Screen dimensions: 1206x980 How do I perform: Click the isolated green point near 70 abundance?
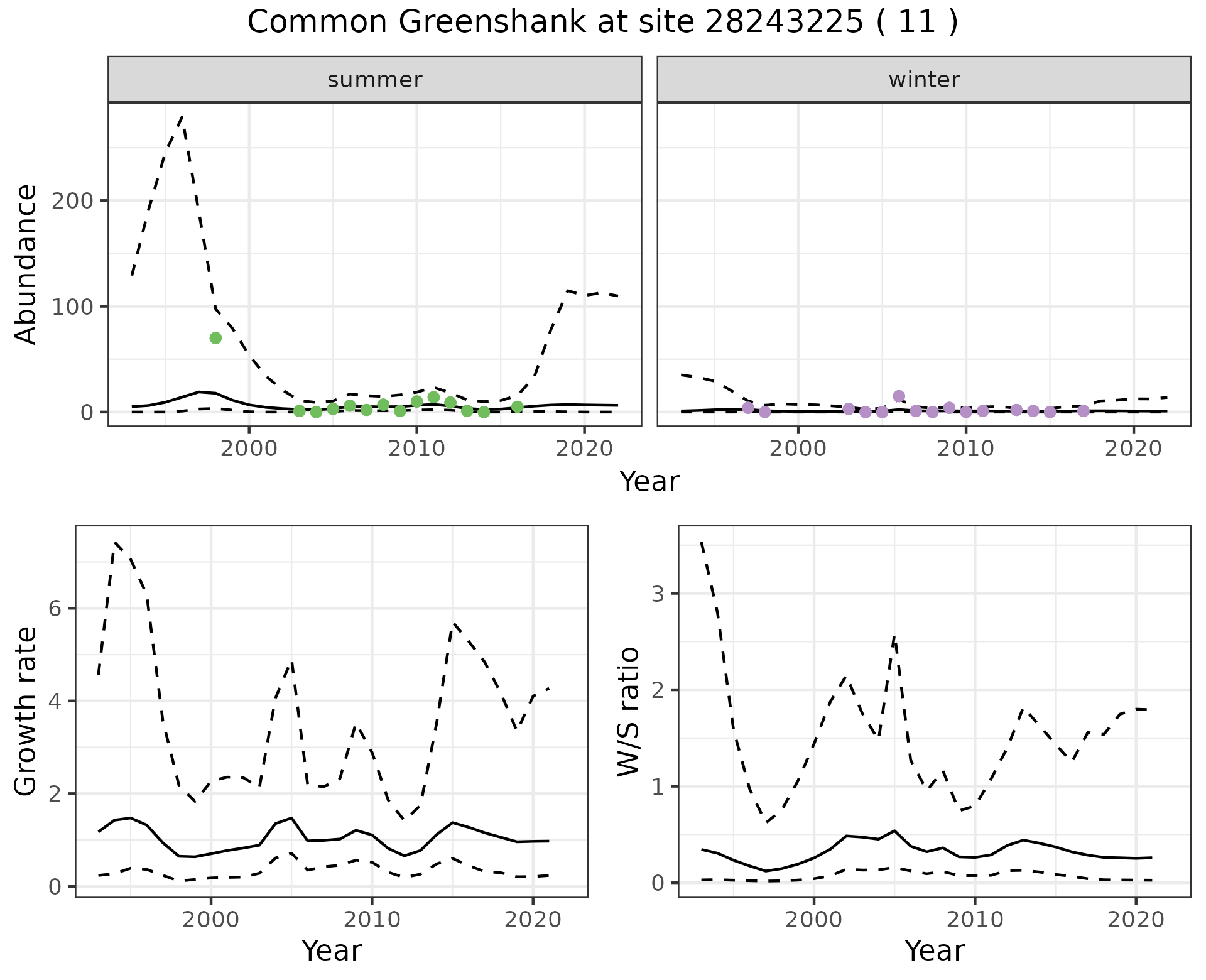point(215,338)
